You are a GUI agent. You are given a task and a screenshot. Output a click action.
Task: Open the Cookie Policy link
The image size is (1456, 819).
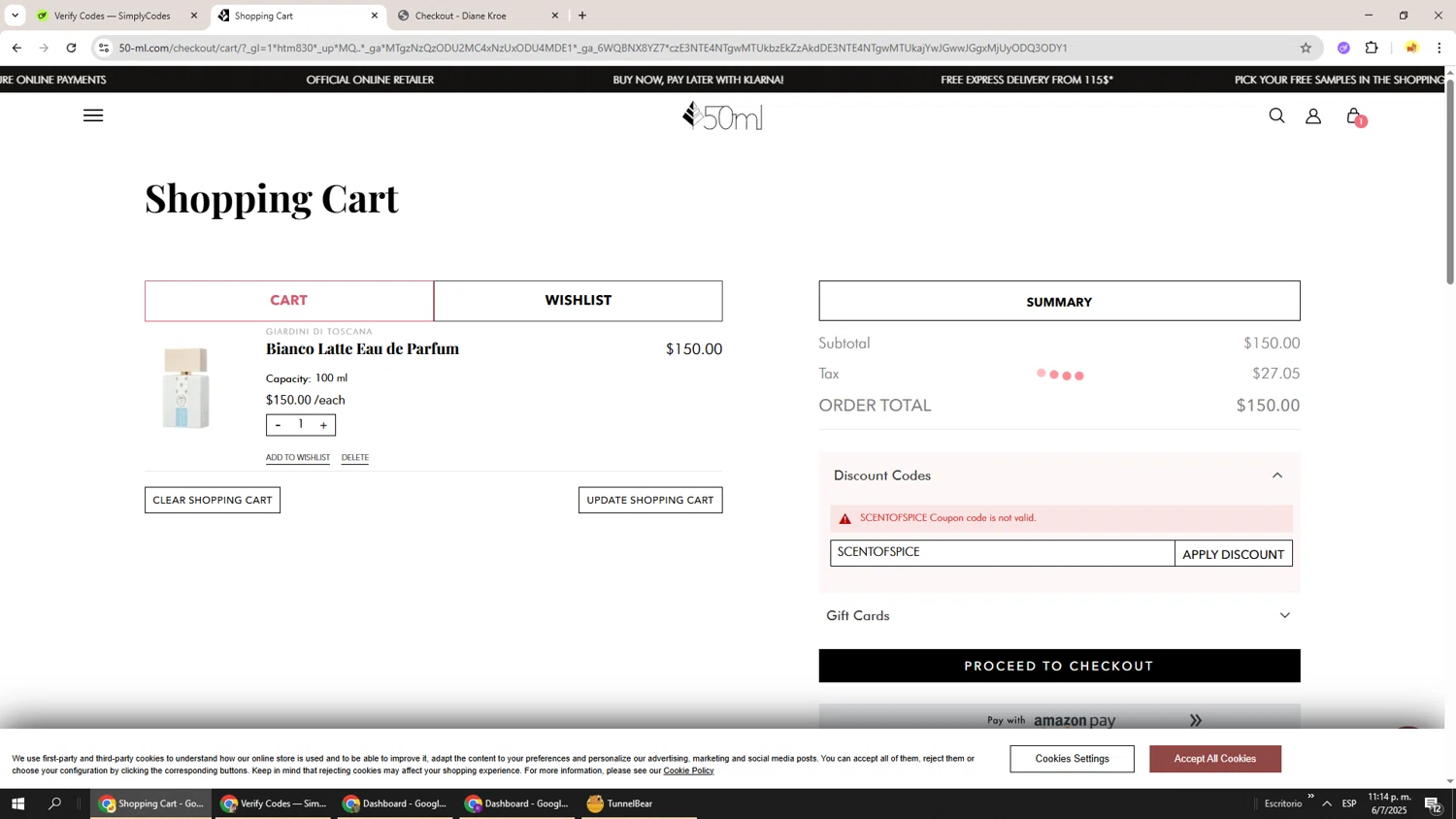point(688,771)
